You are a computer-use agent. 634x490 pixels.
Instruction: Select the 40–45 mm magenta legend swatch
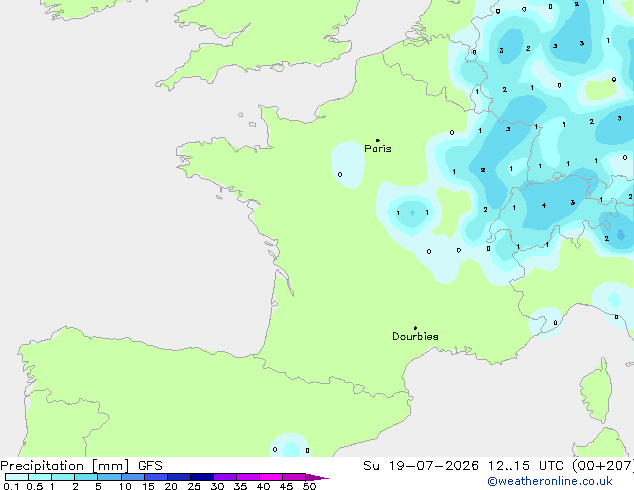coord(271,477)
